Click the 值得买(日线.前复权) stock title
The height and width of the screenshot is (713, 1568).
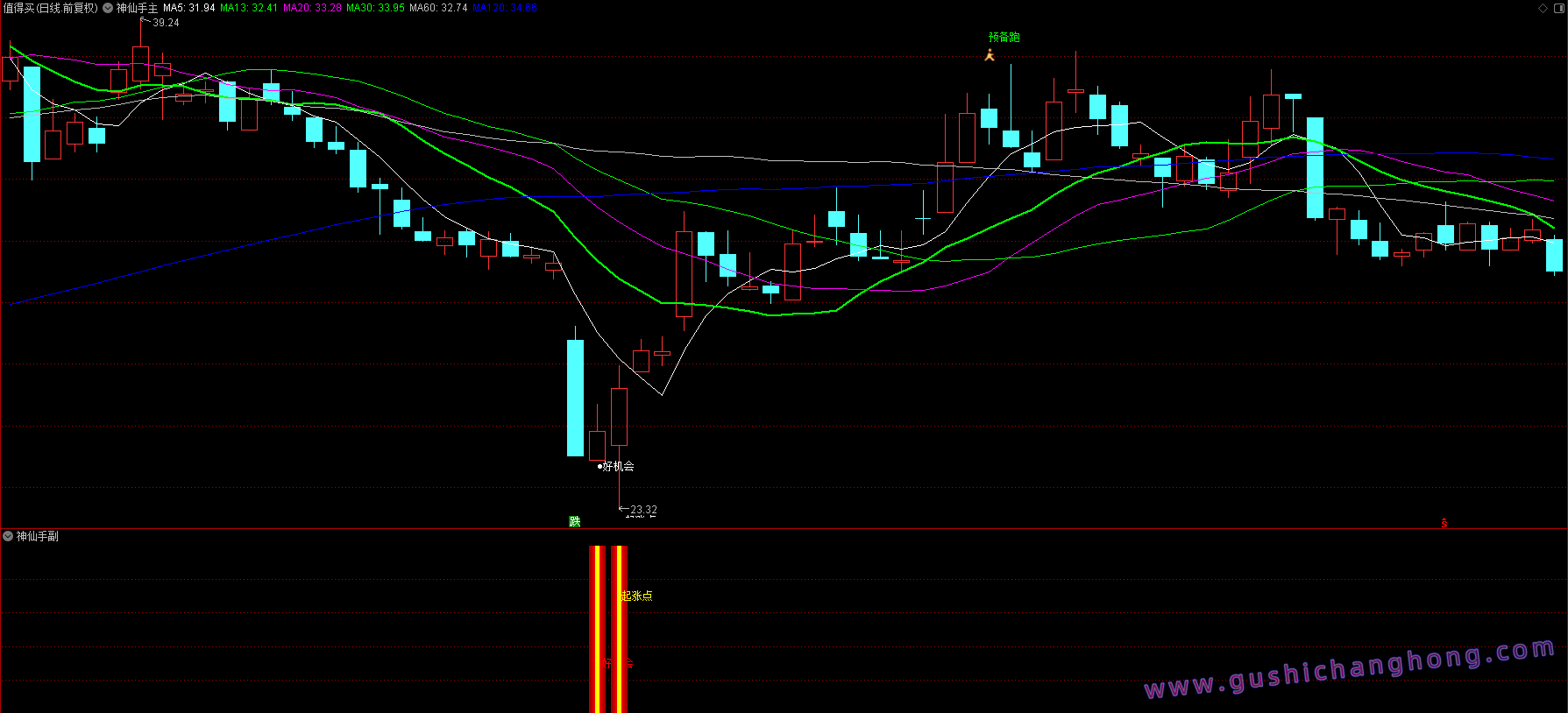(x=50, y=8)
